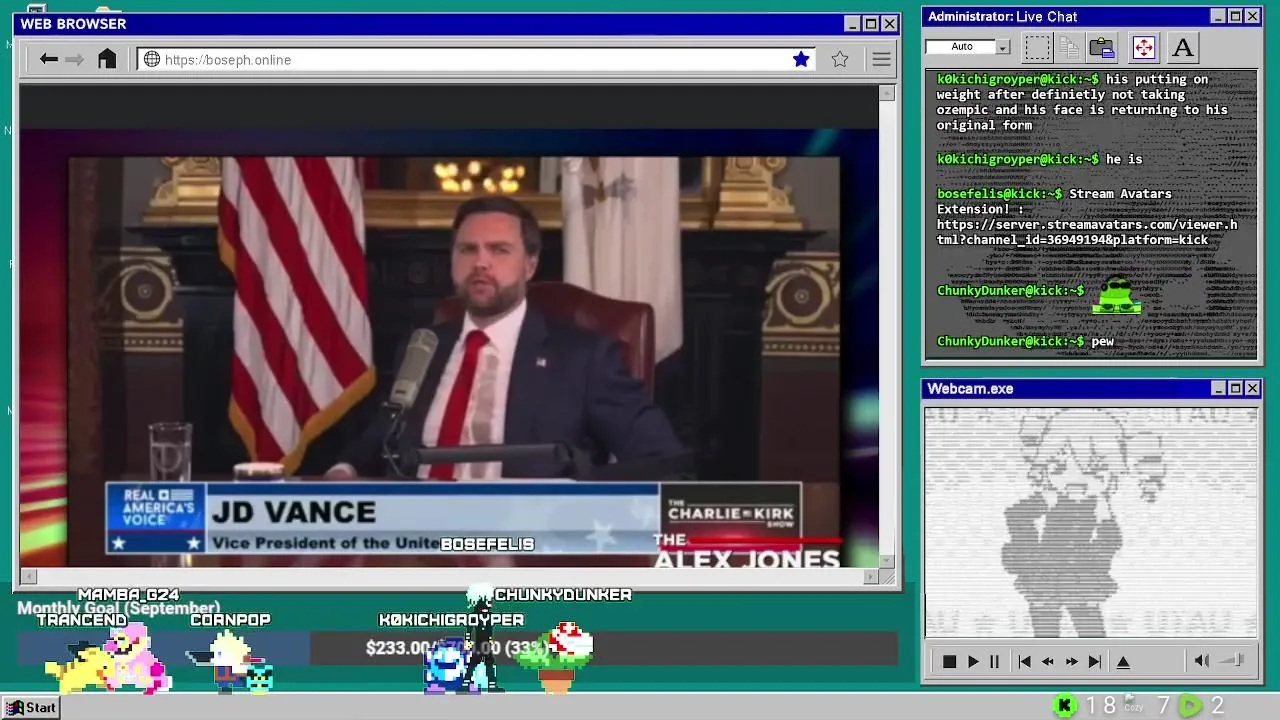Open the font A icon in Live Chat
Screen dimensions: 1280x720
coord(1183,47)
